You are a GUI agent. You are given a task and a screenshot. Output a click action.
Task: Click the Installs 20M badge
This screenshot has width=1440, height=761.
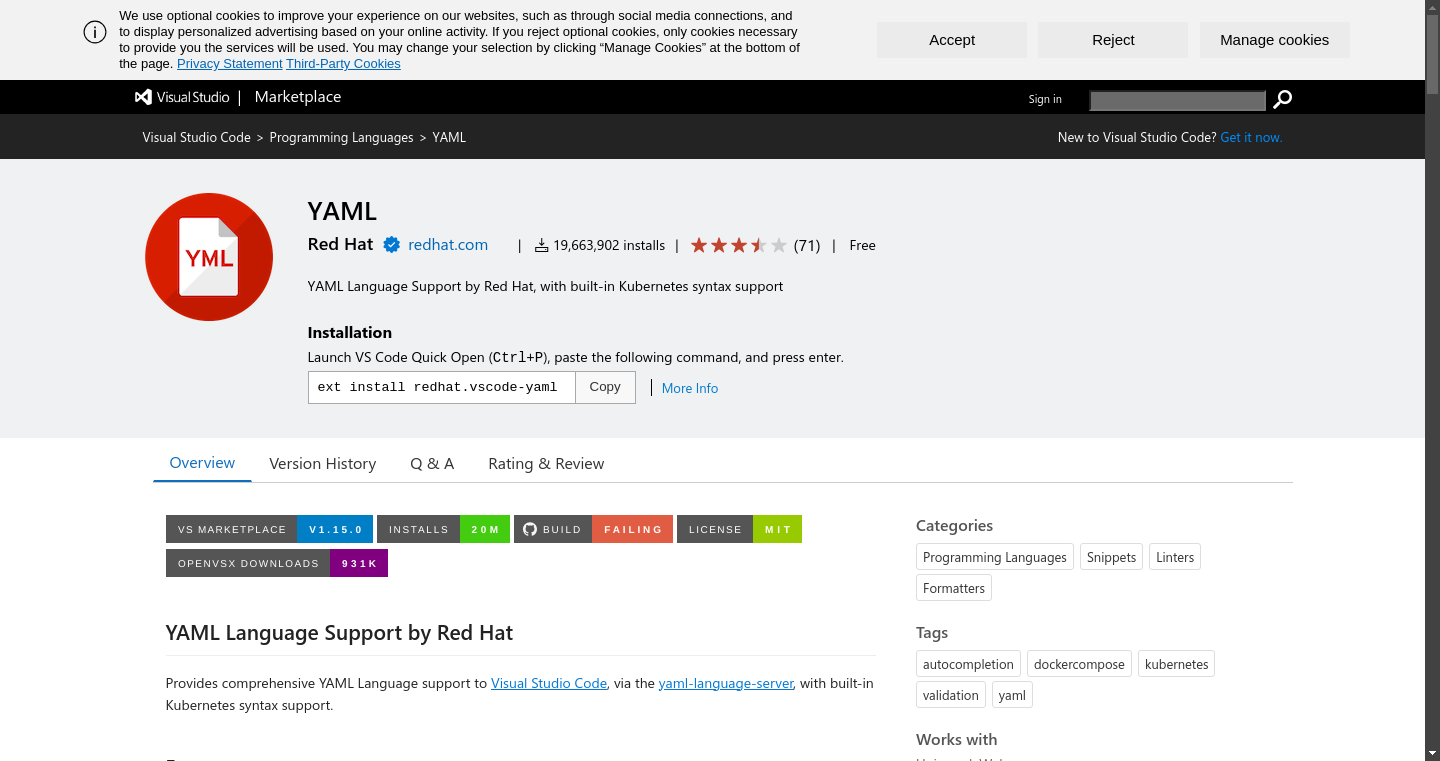point(443,529)
